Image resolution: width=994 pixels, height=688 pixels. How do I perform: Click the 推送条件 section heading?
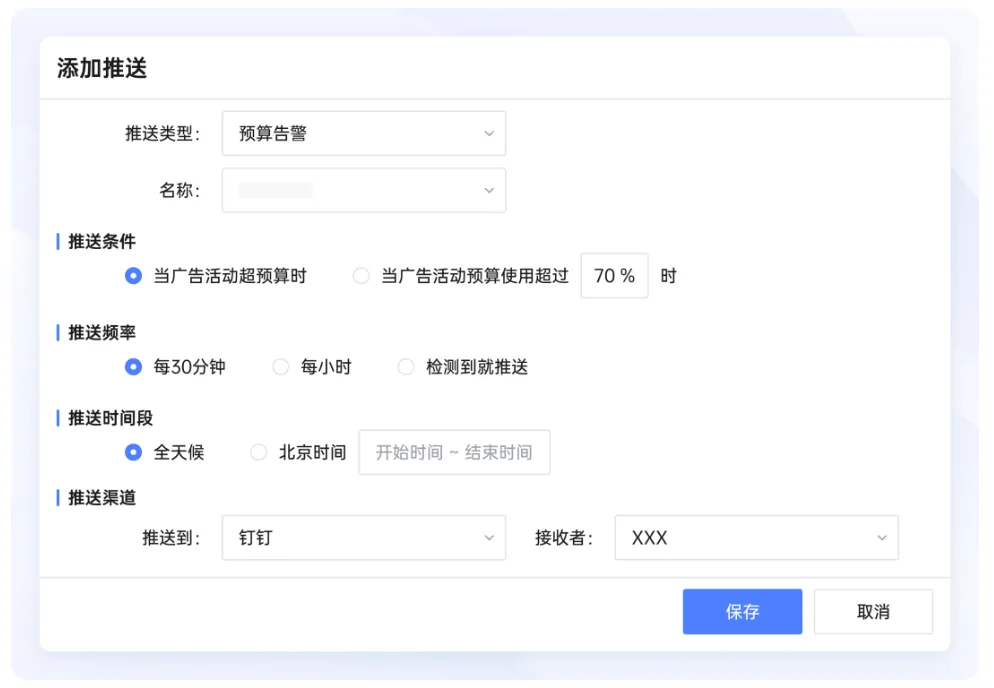point(102,242)
